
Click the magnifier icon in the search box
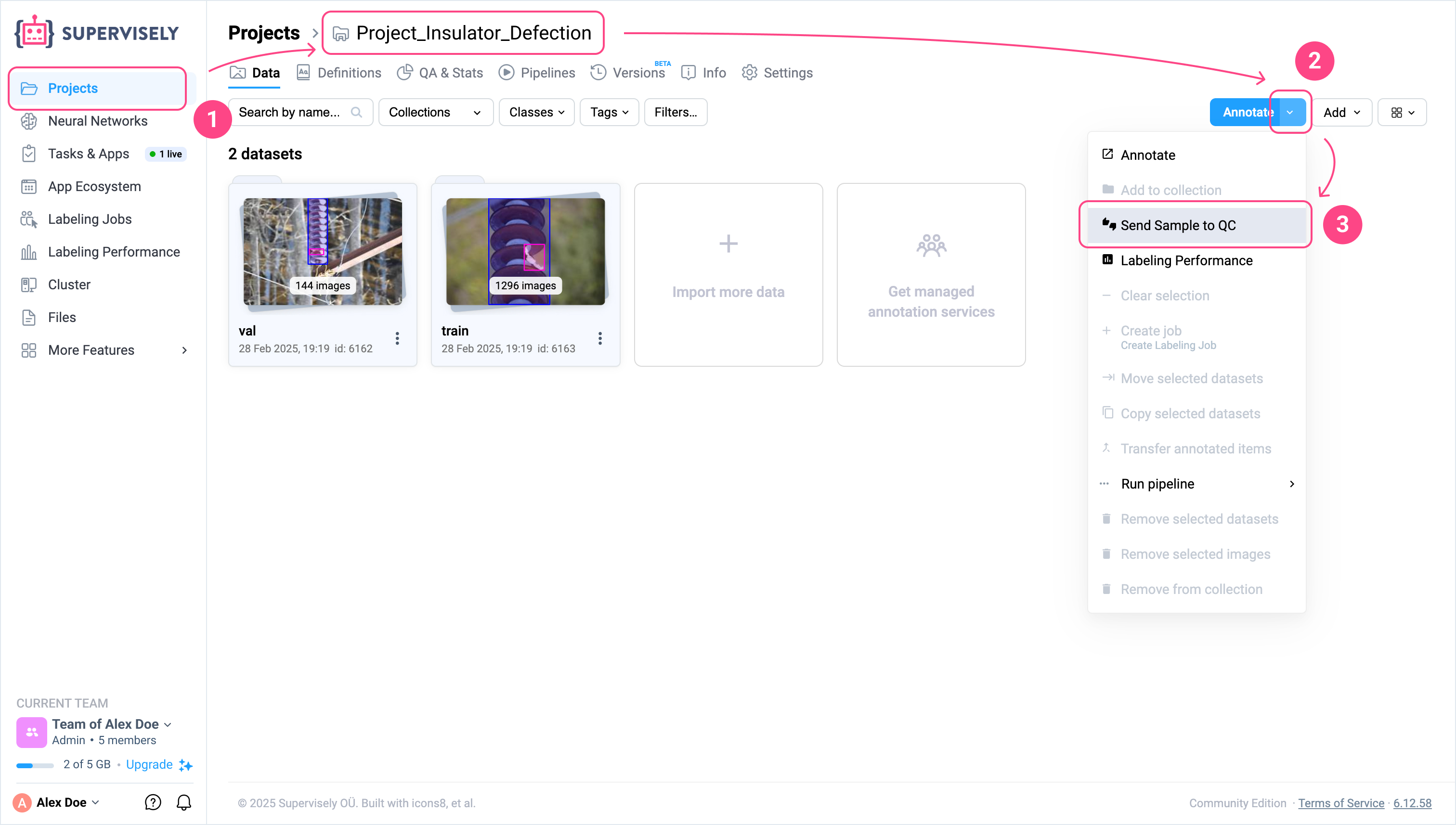(x=356, y=112)
